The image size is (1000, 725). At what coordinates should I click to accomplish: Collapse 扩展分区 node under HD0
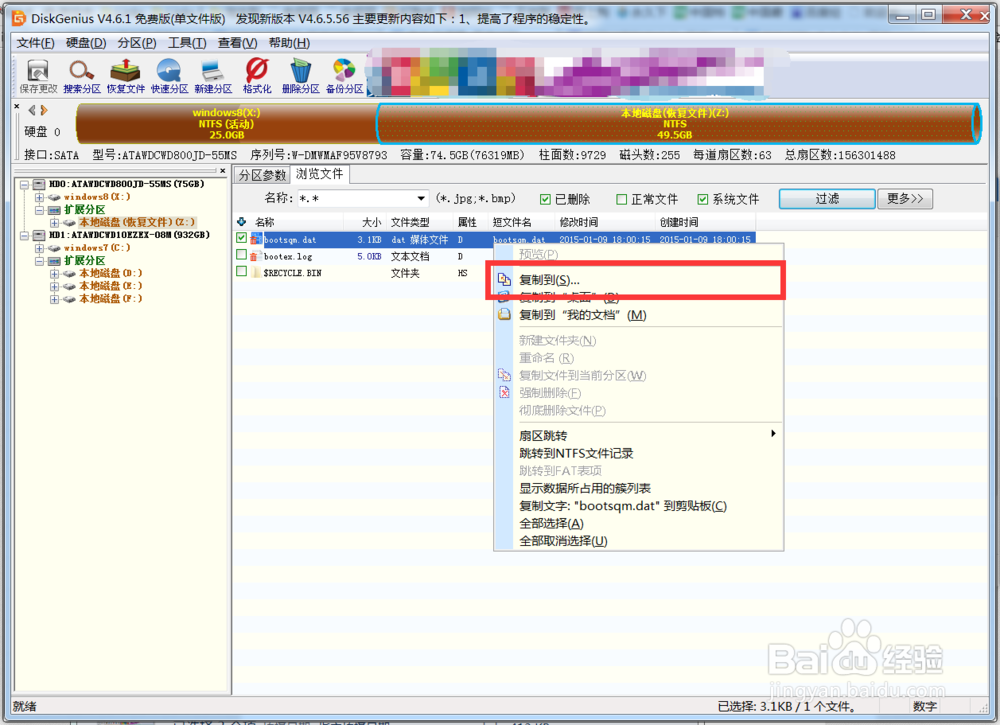pos(40,210)
